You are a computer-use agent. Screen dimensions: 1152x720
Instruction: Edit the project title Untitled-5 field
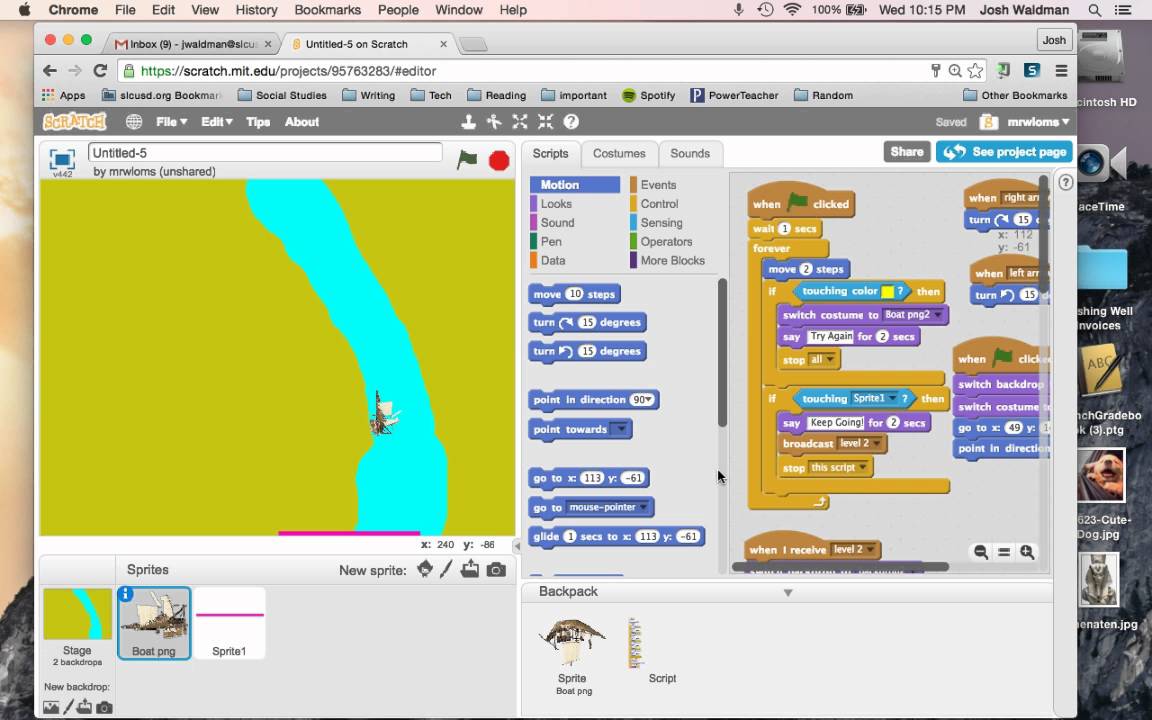point(265,153)
